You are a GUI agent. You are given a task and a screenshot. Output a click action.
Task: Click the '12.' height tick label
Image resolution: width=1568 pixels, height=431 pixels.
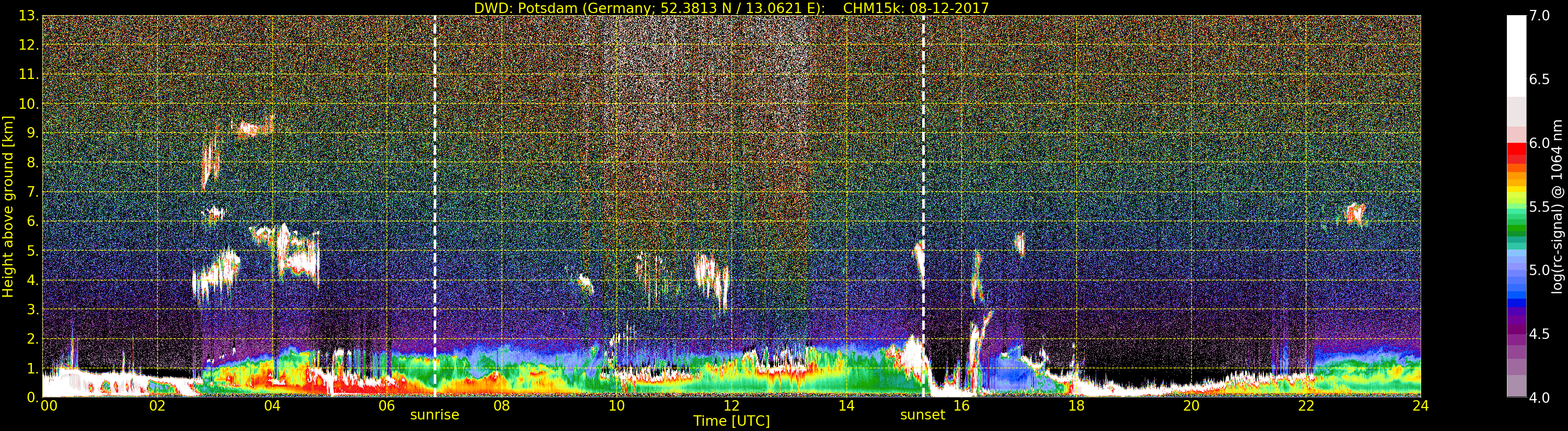(29, 45)
